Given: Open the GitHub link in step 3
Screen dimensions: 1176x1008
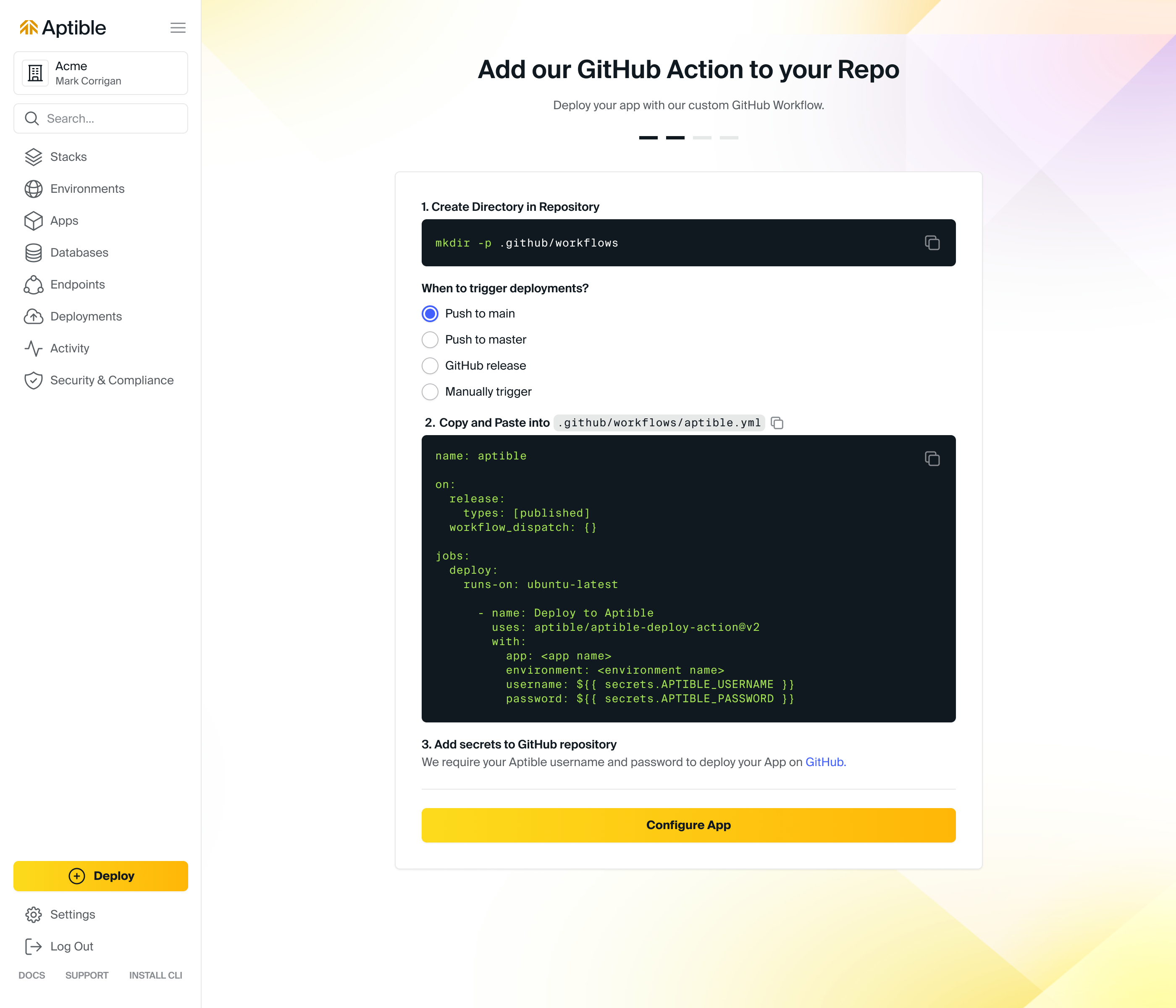Looking at the screenshot, I should [825, 762].
